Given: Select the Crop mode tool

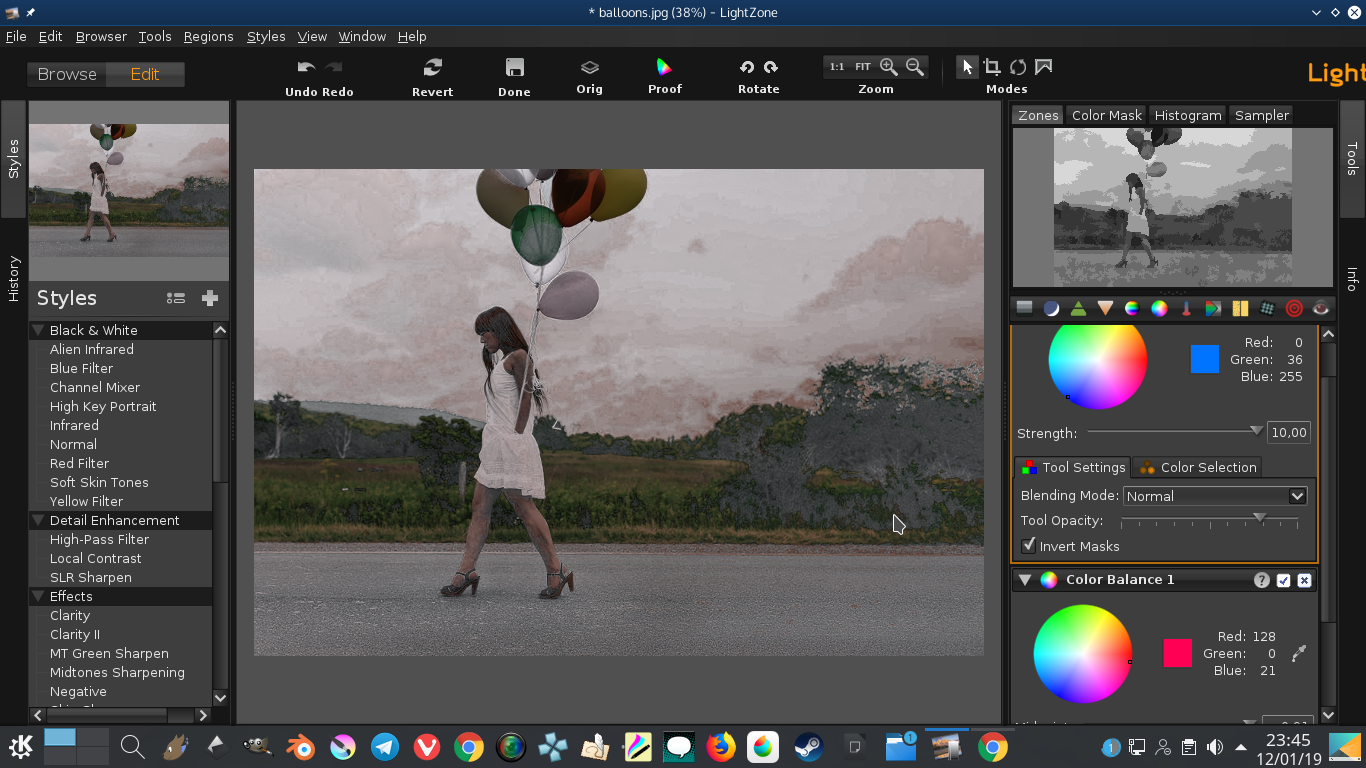Looking at the screenshot, I should coord(992,67).
